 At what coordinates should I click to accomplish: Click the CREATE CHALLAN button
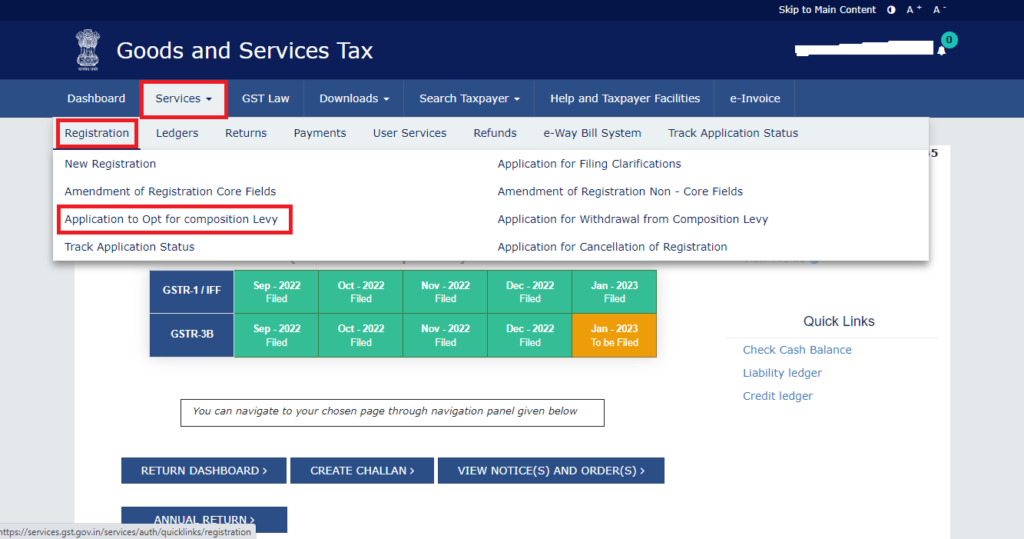click(362, 470)
